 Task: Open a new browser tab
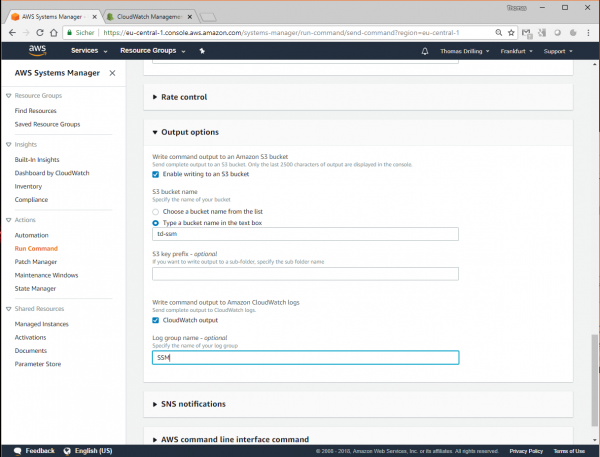coord(208,17)
